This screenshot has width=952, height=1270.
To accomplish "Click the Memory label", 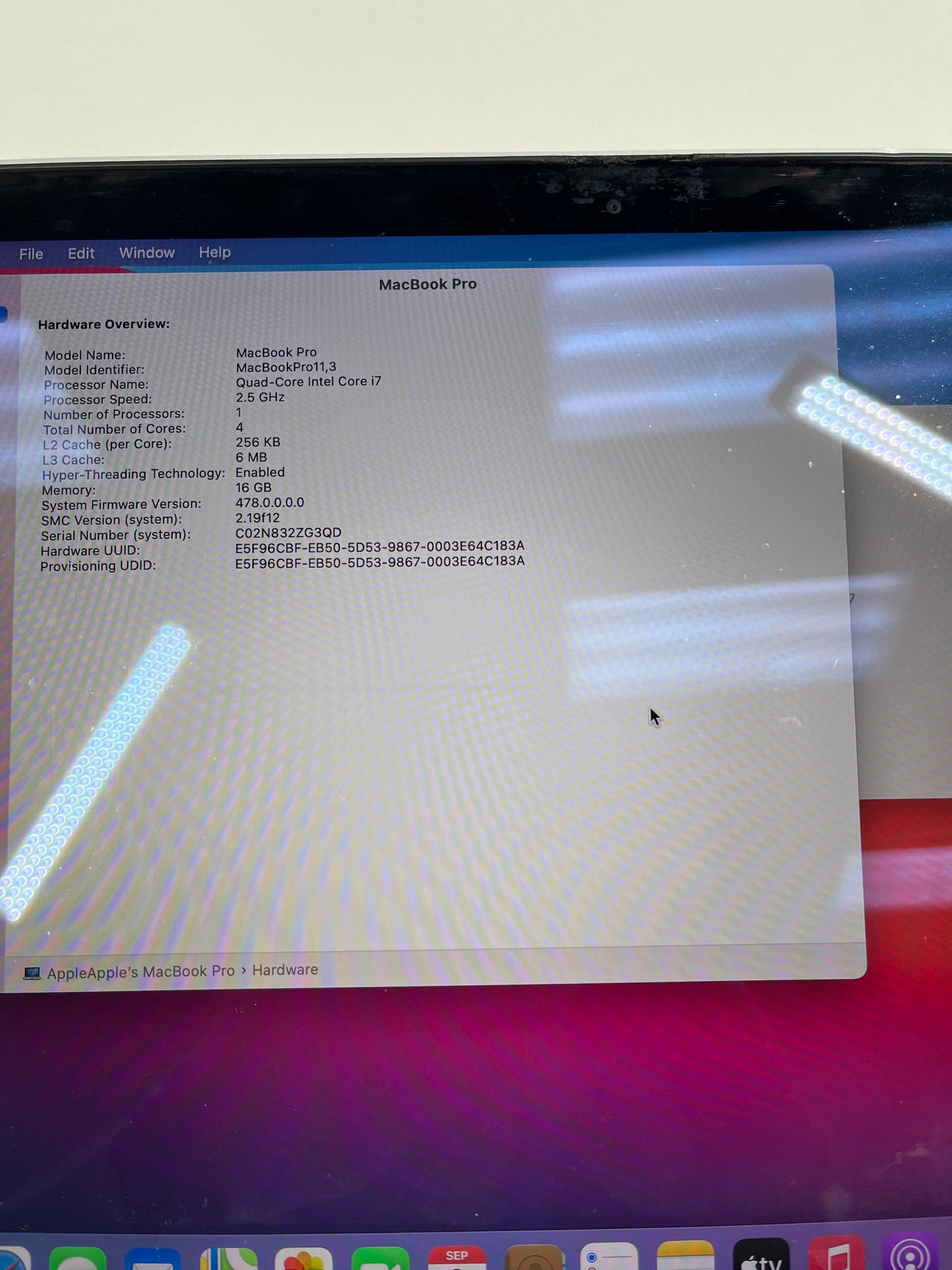I will [x=69, y=490].
